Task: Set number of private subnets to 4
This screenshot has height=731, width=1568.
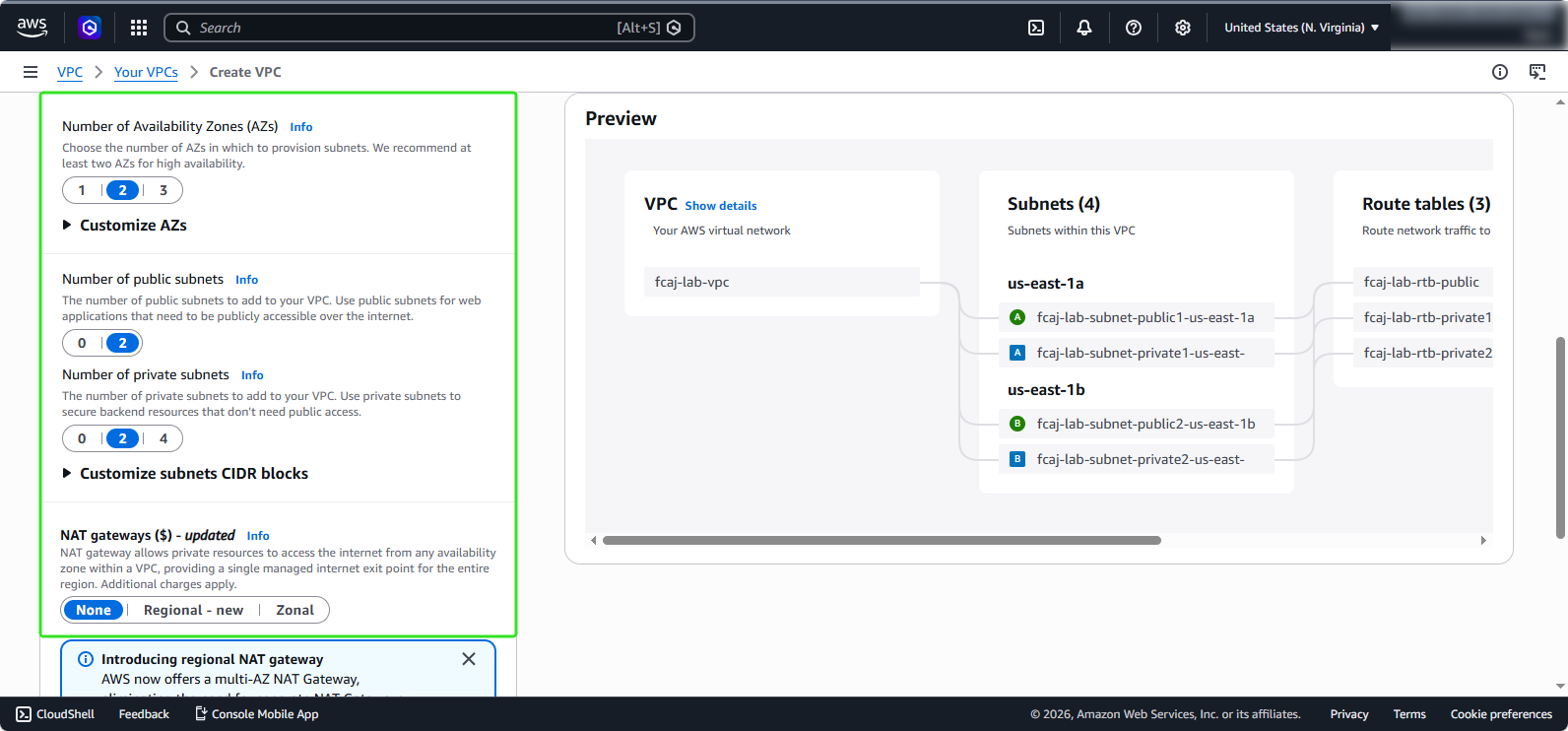Action: 163,438
